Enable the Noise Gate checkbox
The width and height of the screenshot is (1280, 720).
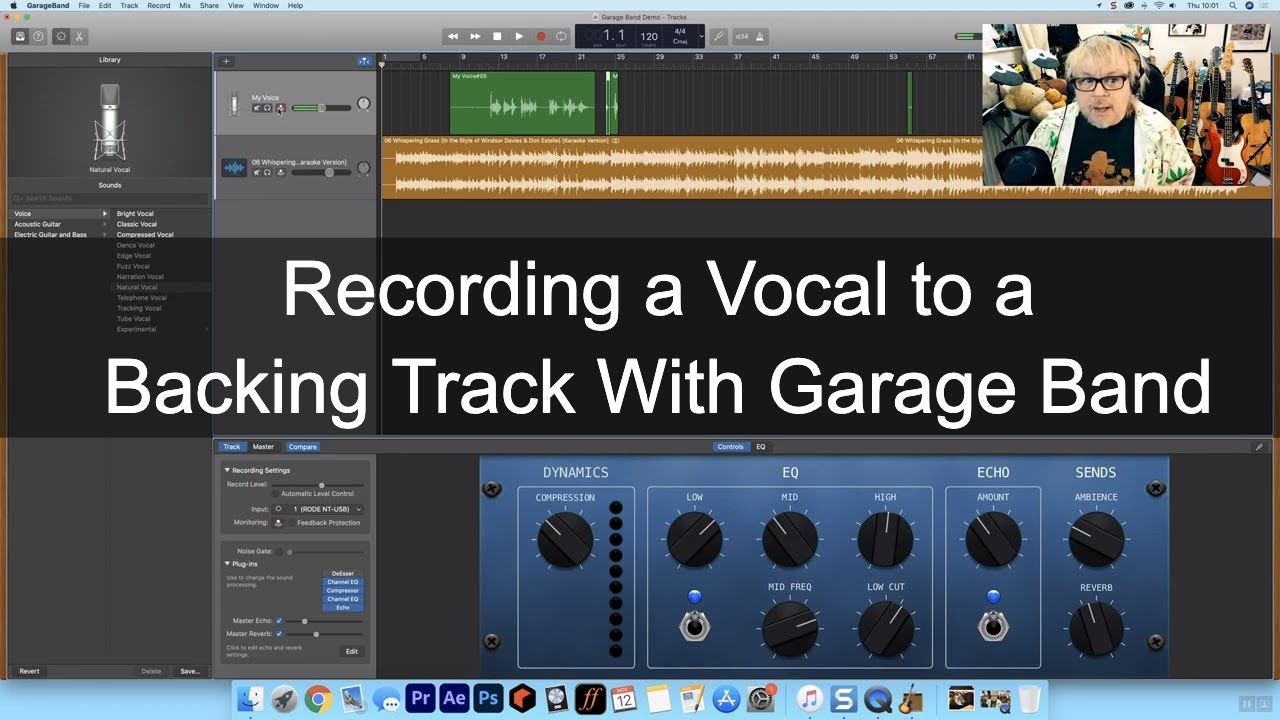[x=280, y=551]
